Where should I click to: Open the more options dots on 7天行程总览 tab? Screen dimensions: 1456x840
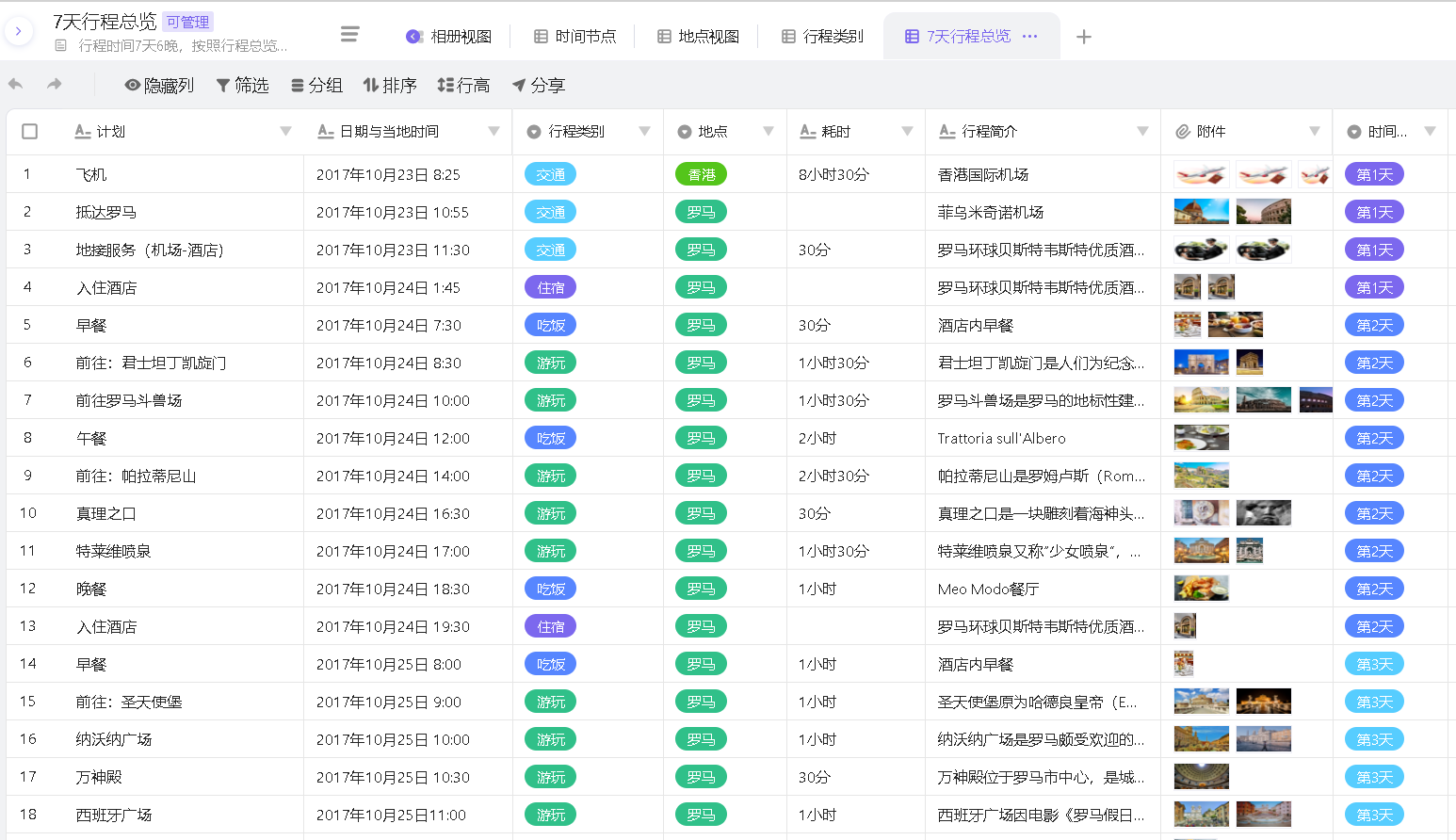[1029, 36]
